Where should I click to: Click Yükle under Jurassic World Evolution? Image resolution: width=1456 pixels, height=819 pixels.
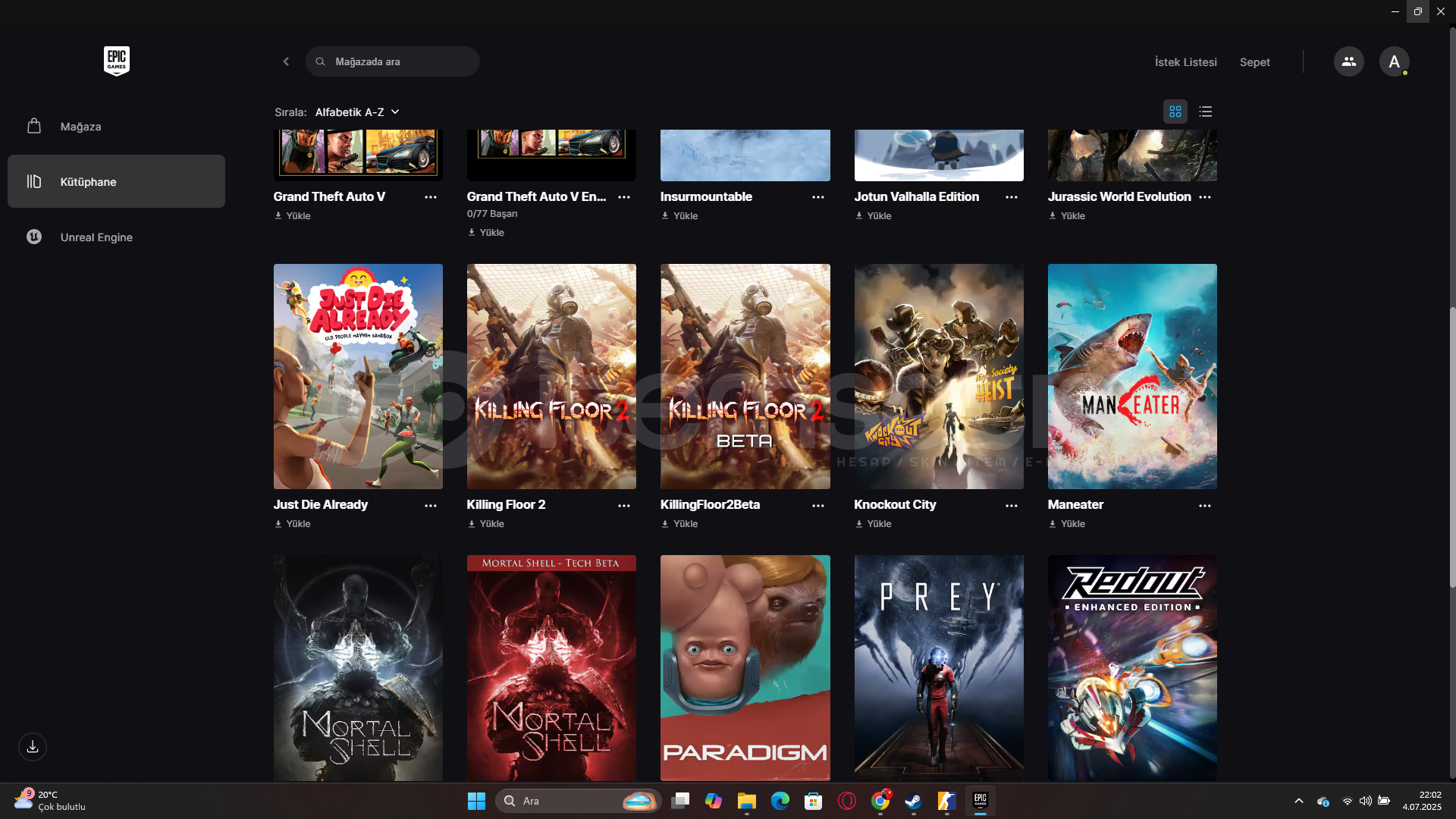1067,216
